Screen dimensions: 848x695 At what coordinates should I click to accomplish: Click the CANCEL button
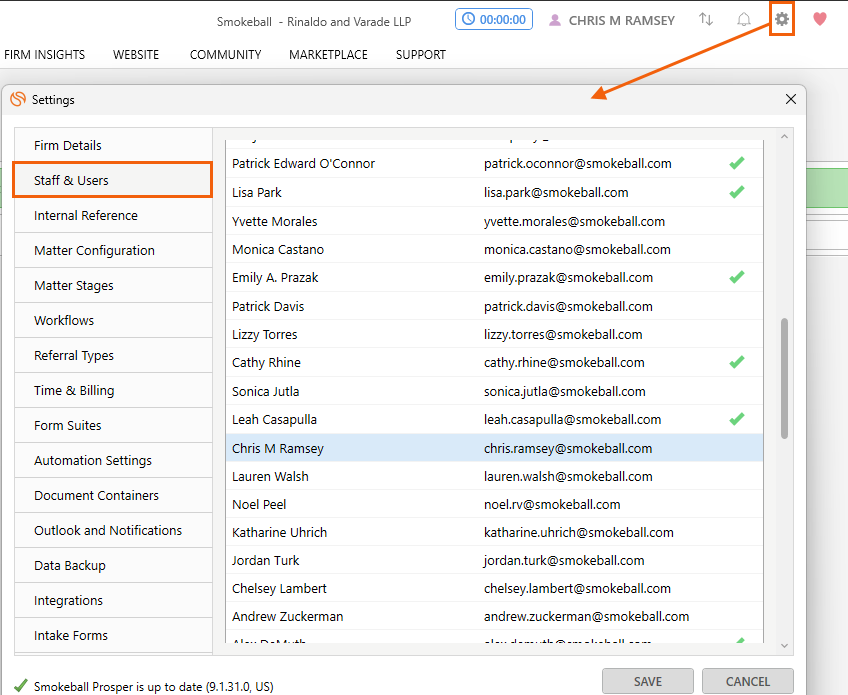[x=748, y=681]
